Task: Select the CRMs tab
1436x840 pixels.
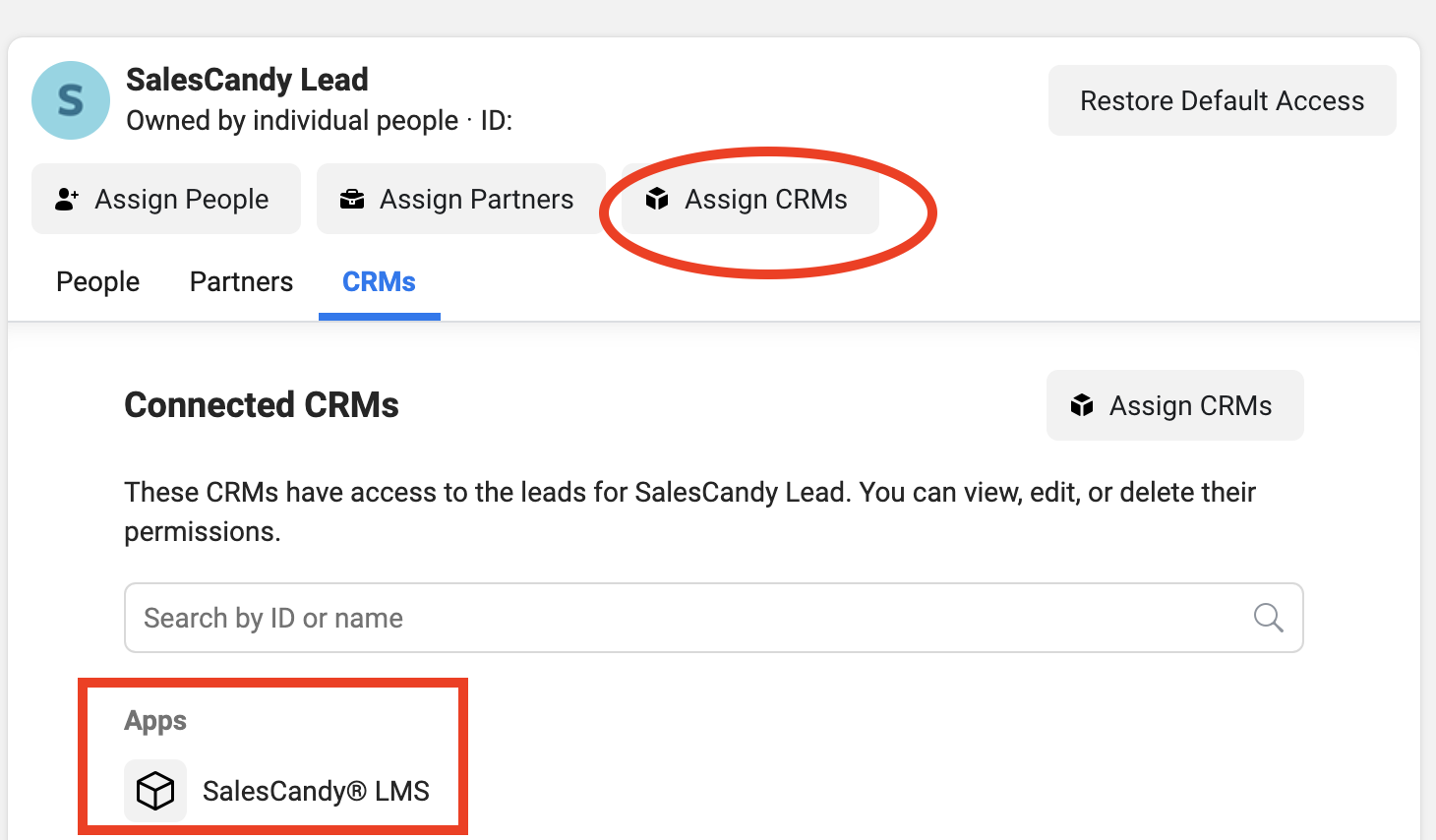Action: (379, 282)
